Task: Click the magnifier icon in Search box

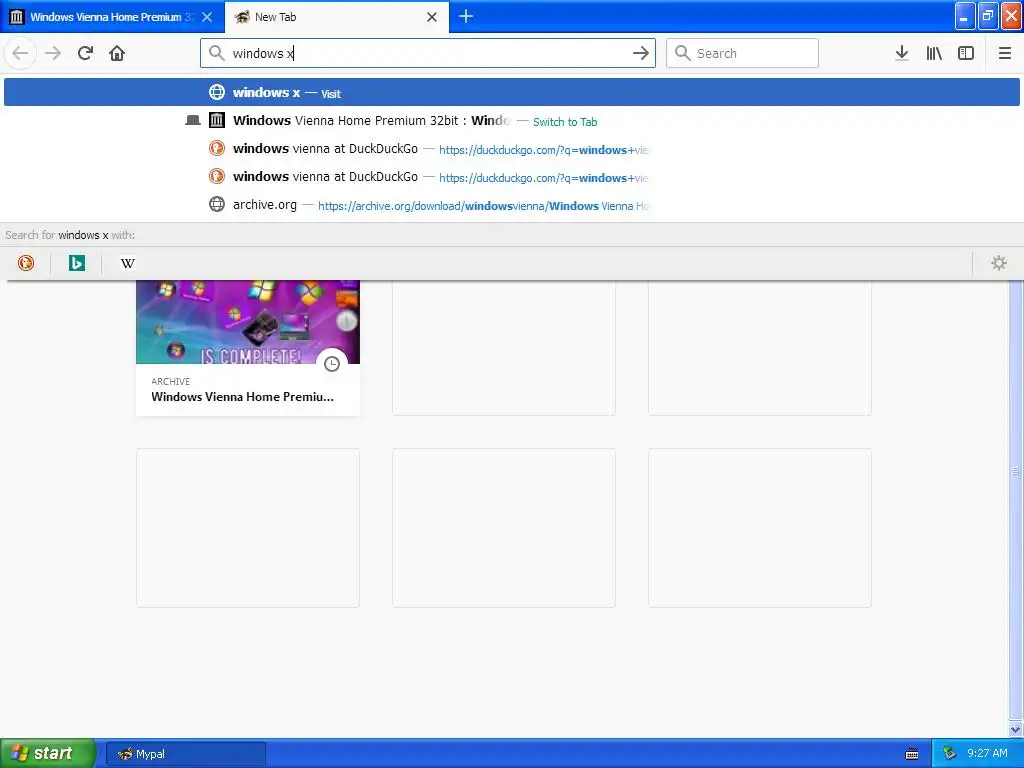Action: click(682, 53)
